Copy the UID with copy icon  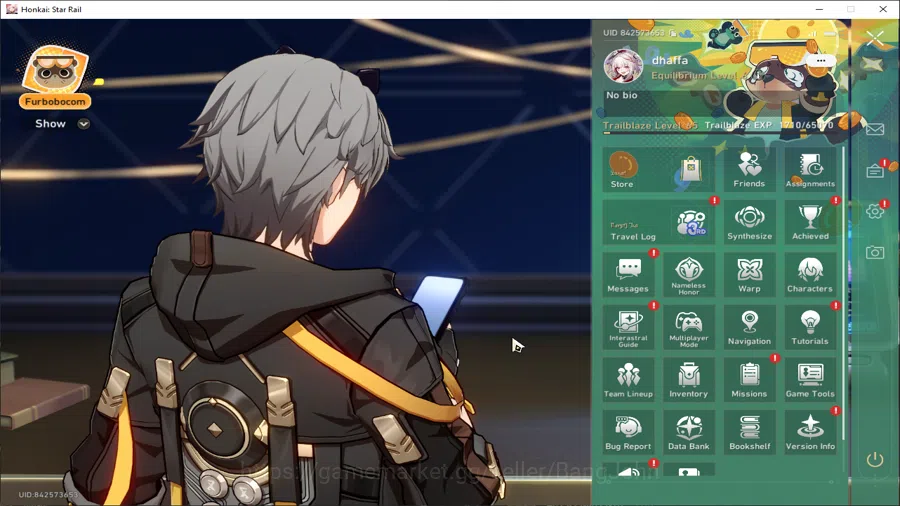[x=673, y=33]
